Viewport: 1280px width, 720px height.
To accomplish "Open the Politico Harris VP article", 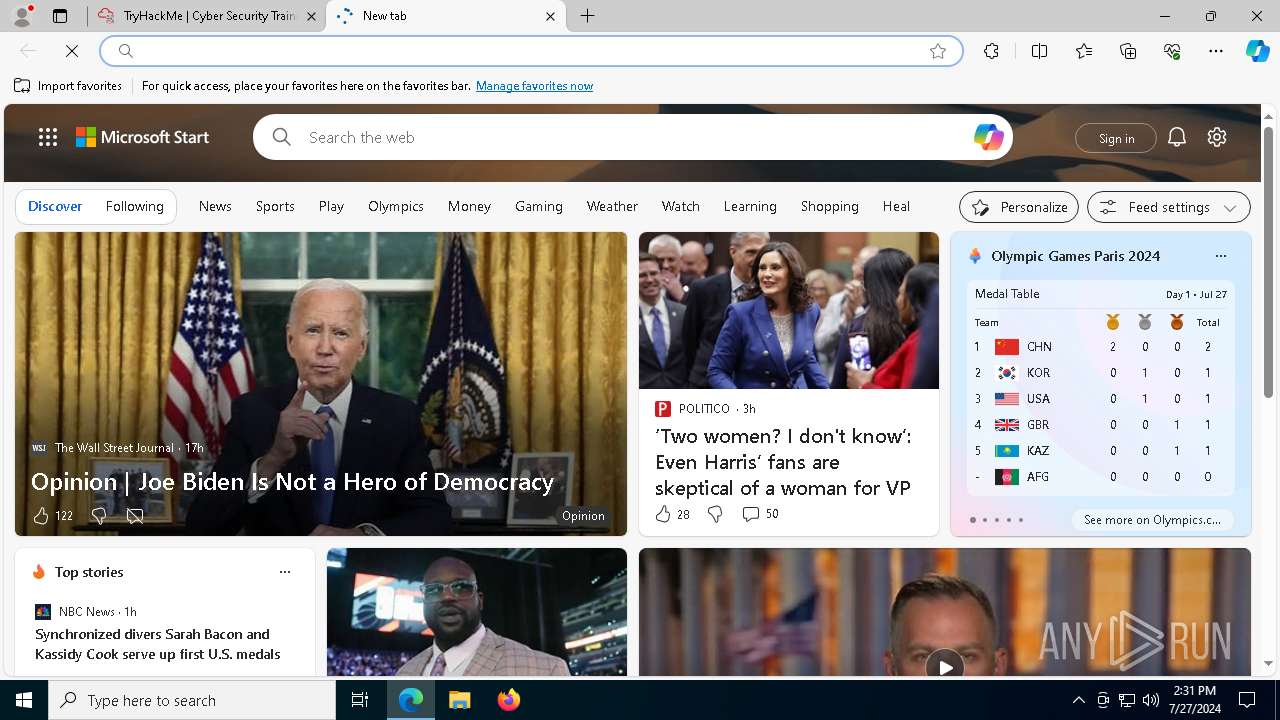I will coord(783,462).
